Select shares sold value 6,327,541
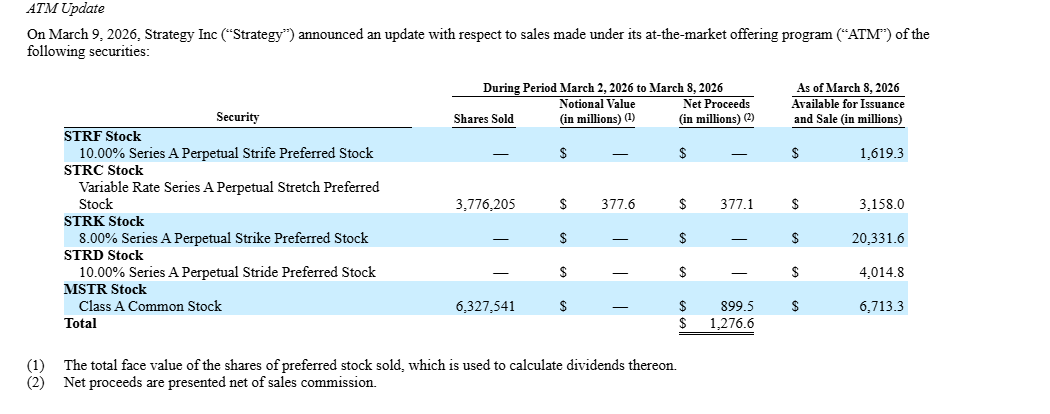 (485, 307)
